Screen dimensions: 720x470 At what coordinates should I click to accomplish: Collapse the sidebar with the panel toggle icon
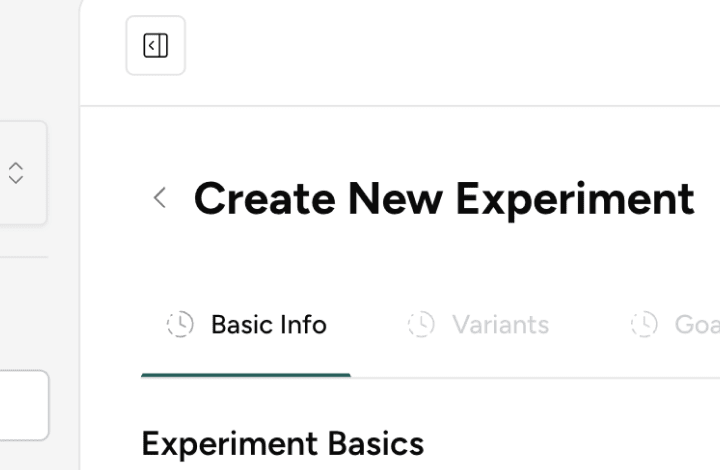point(155,46)
